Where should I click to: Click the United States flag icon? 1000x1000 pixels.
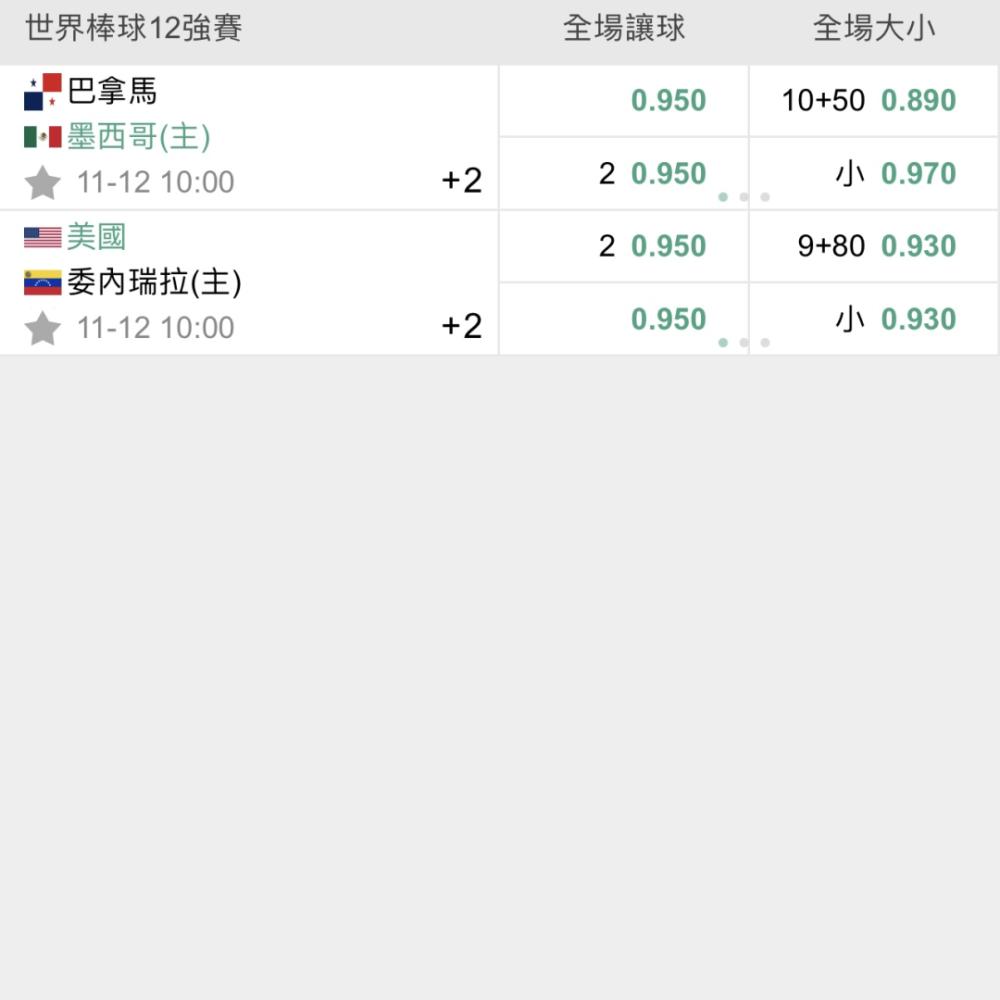point(42,237)
